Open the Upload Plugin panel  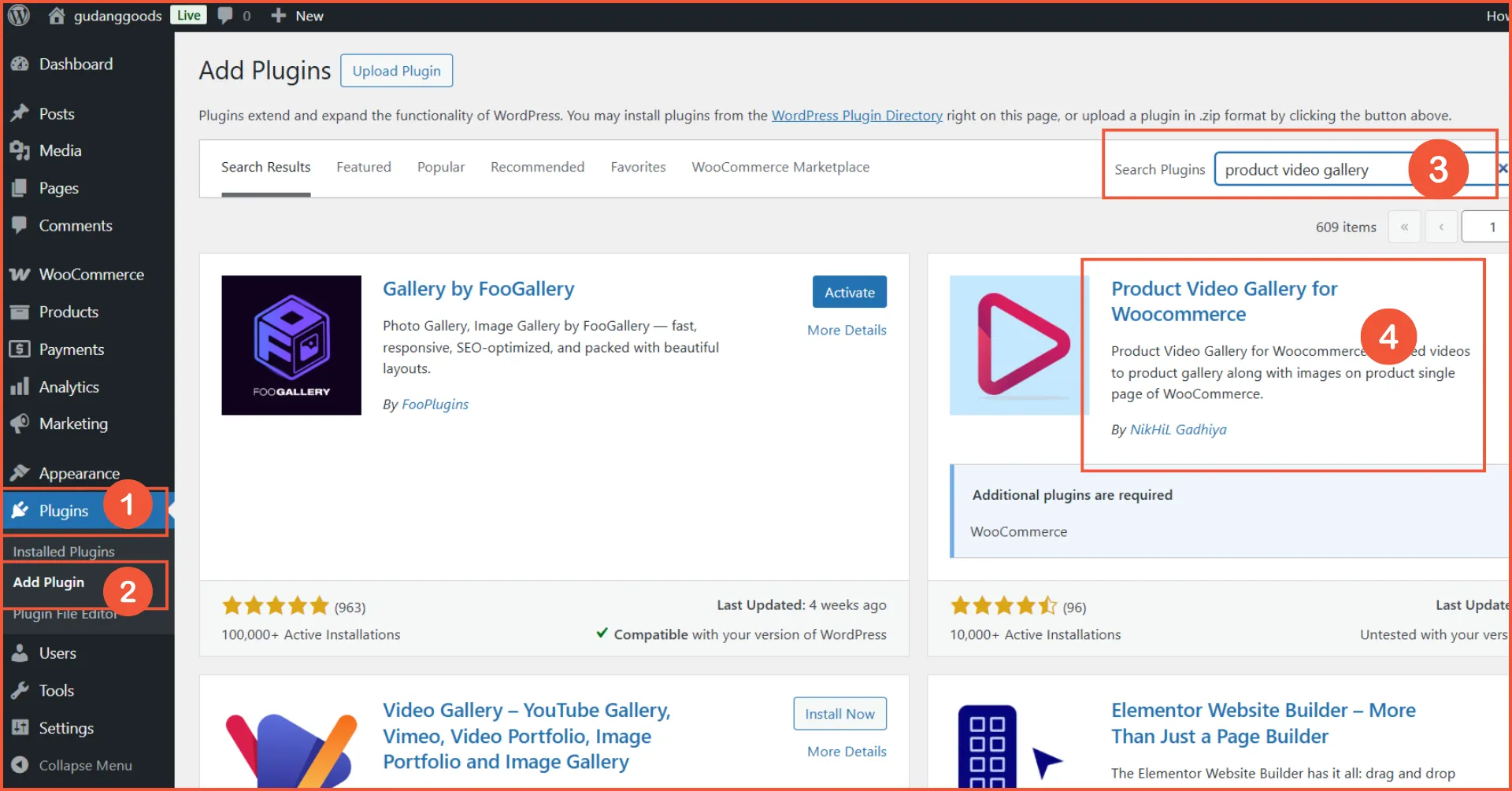(x=396, y=70)
